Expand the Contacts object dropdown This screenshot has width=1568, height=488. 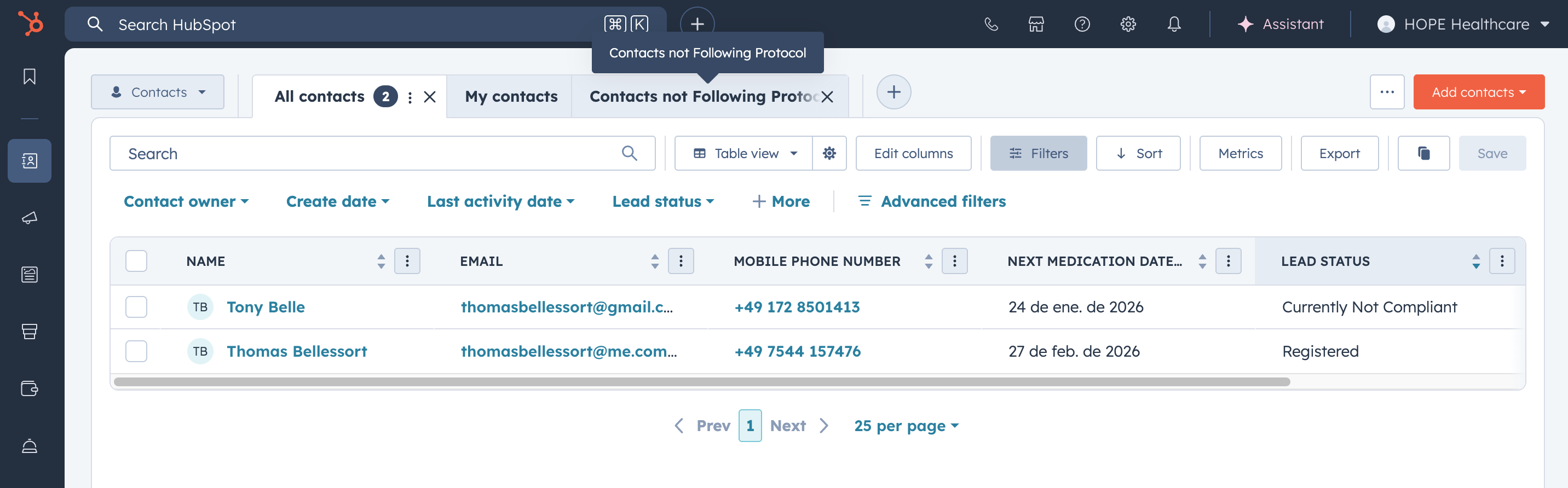(158, 92)
